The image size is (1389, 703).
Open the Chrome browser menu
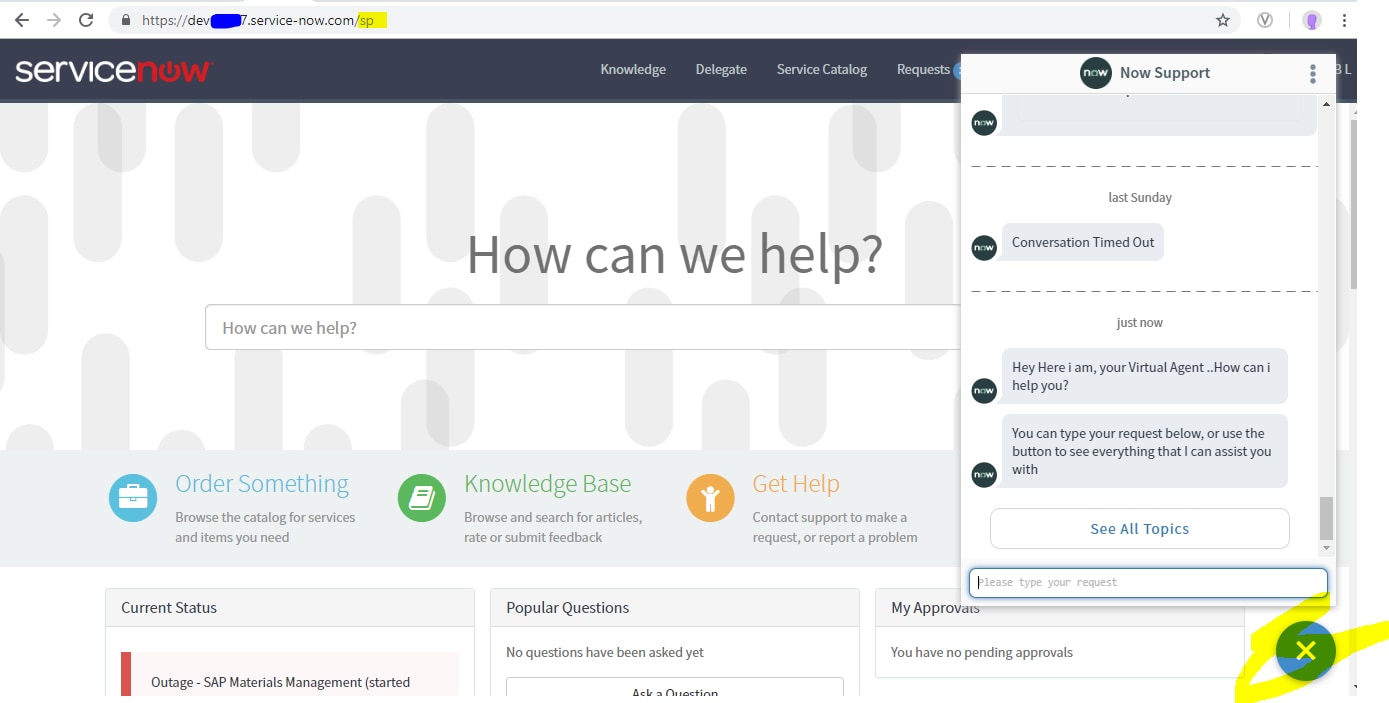click(x=1344, y=19)
